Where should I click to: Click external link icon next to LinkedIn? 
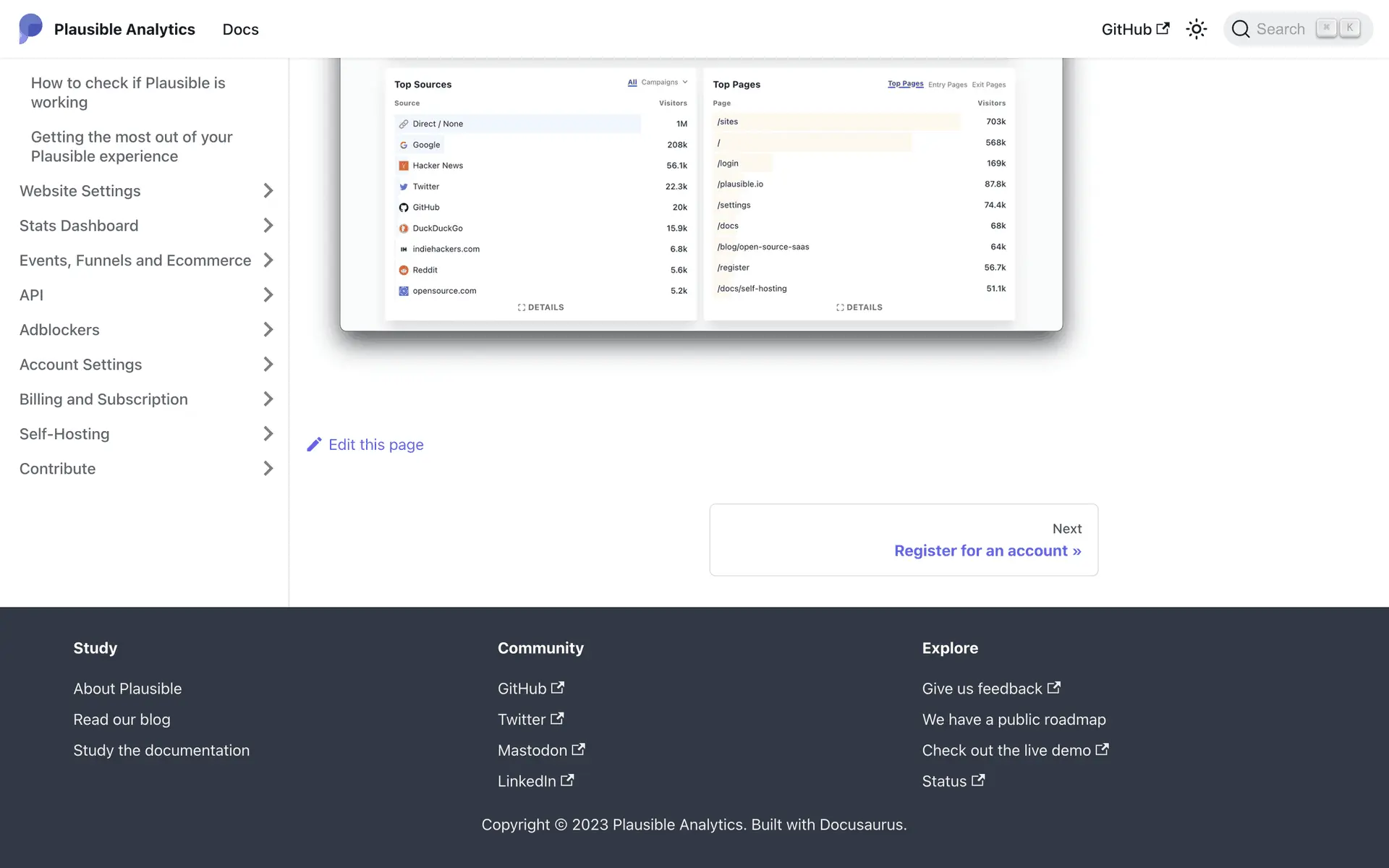click(x=567, y=780)
